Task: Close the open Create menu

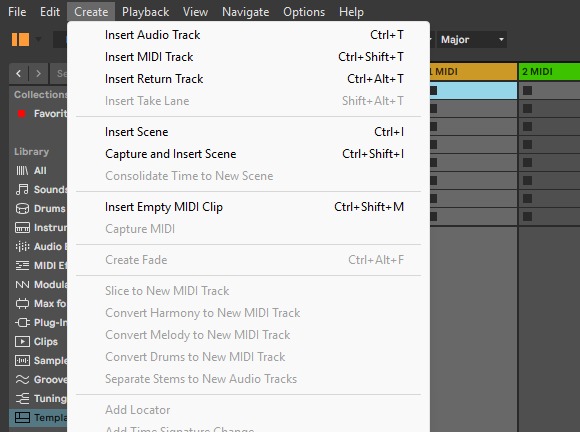Action: click(x=91, y=12)
